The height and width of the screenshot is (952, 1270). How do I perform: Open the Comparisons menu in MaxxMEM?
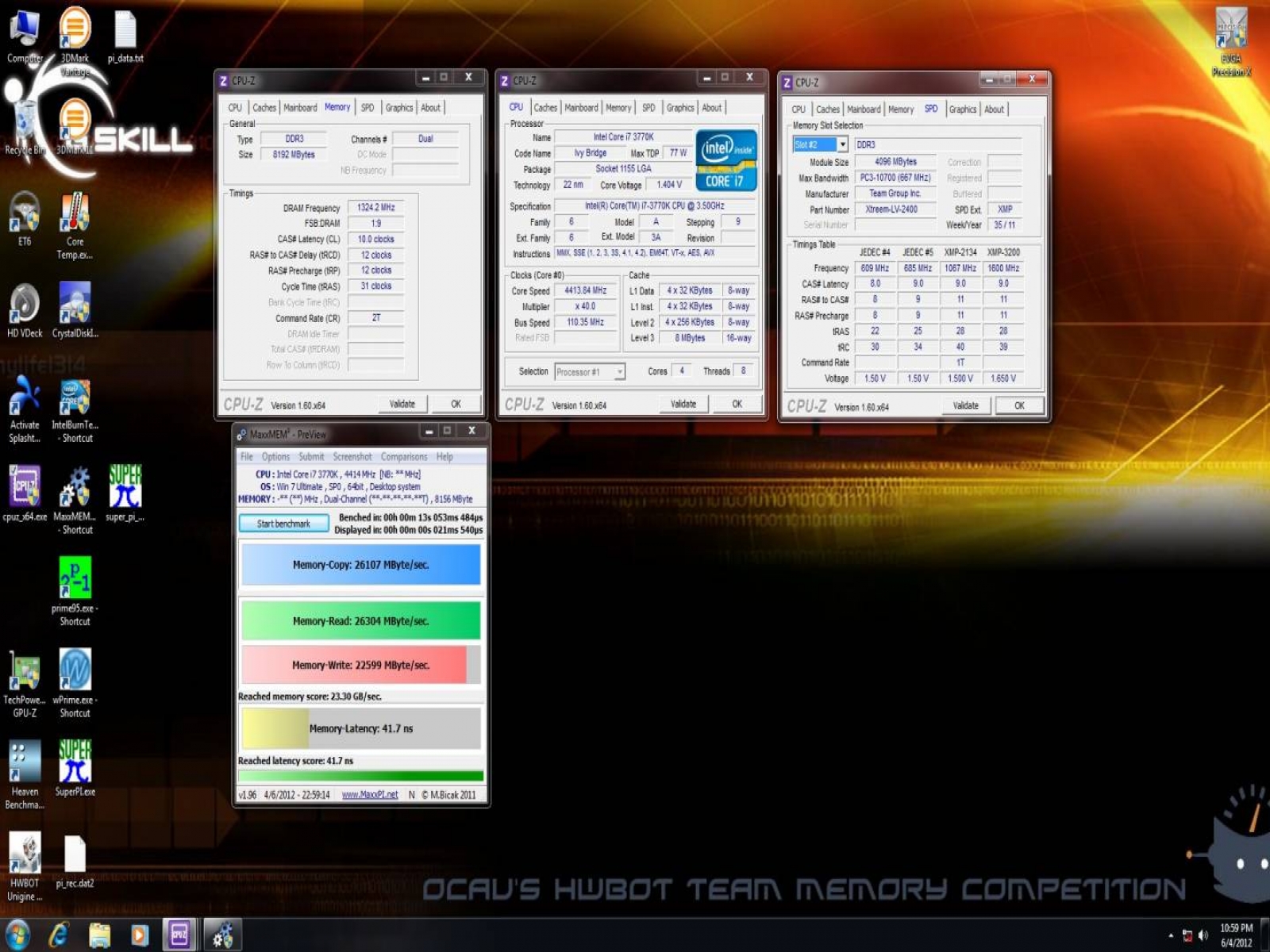pyautogui.click(x=404, y=456)
